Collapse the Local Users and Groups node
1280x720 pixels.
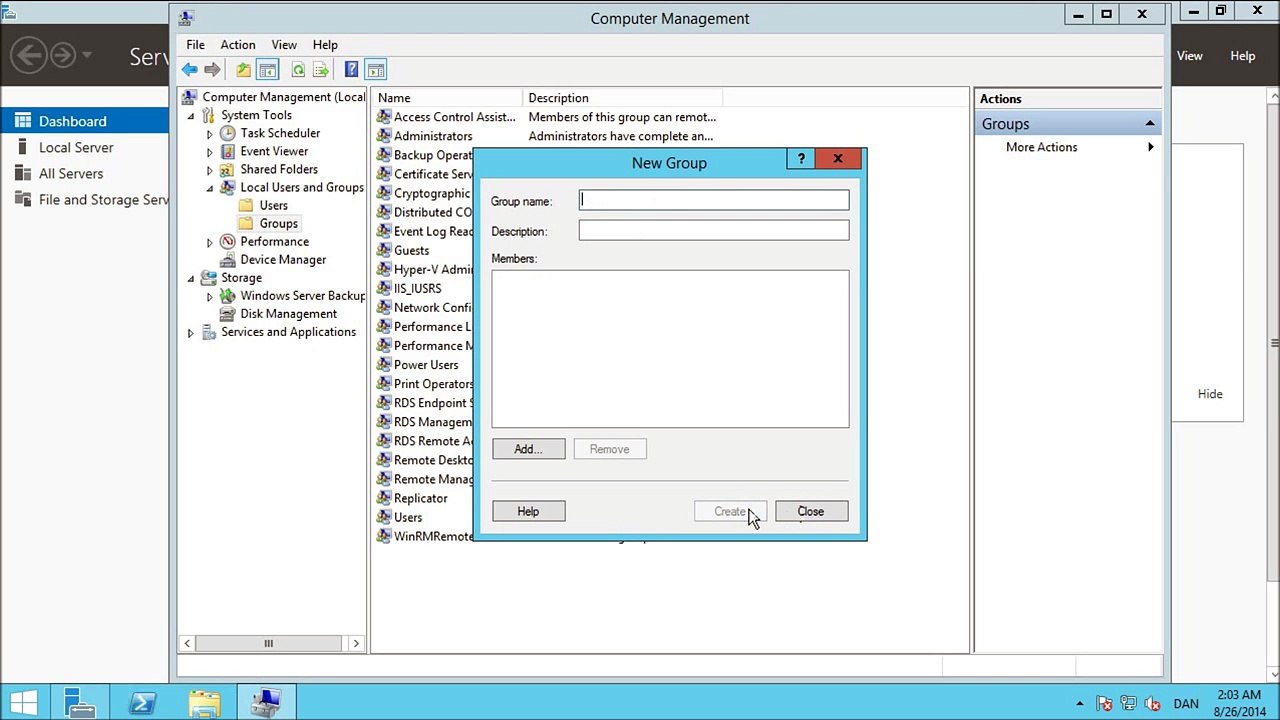tap(210, 188)
